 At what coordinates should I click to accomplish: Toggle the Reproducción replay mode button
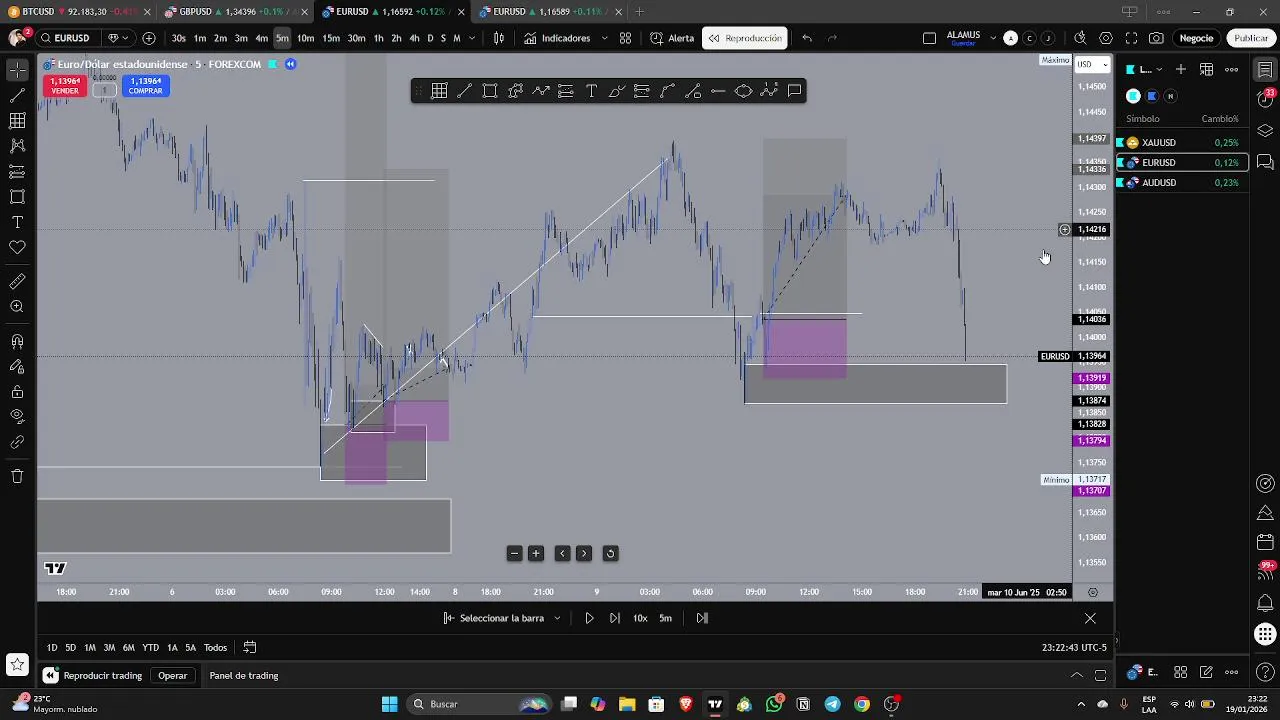tap(745, 38)
